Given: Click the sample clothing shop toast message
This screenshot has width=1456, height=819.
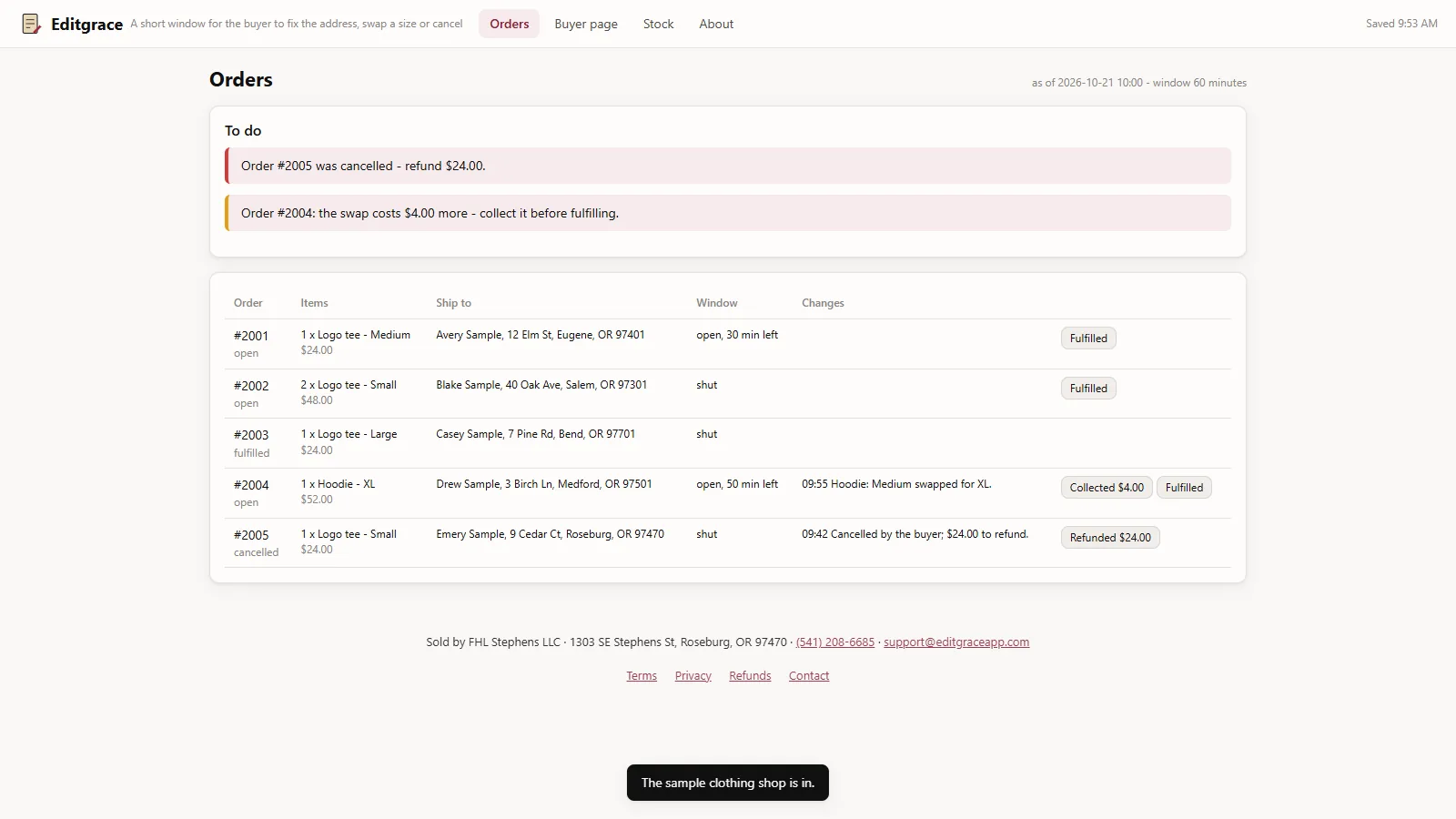Looking at the screenshot, I should pyautogui.click(x=728, y=783).
